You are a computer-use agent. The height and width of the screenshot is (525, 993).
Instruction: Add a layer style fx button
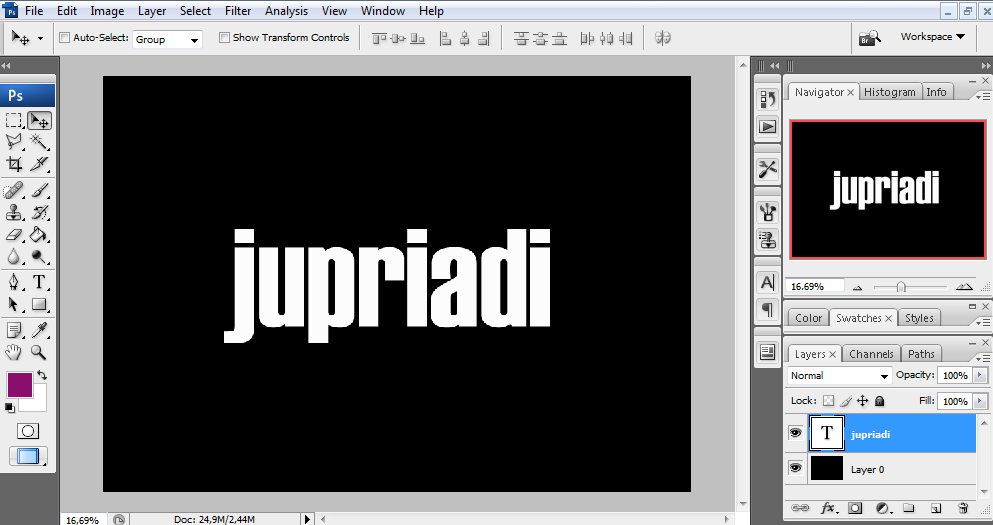[828, 508]
